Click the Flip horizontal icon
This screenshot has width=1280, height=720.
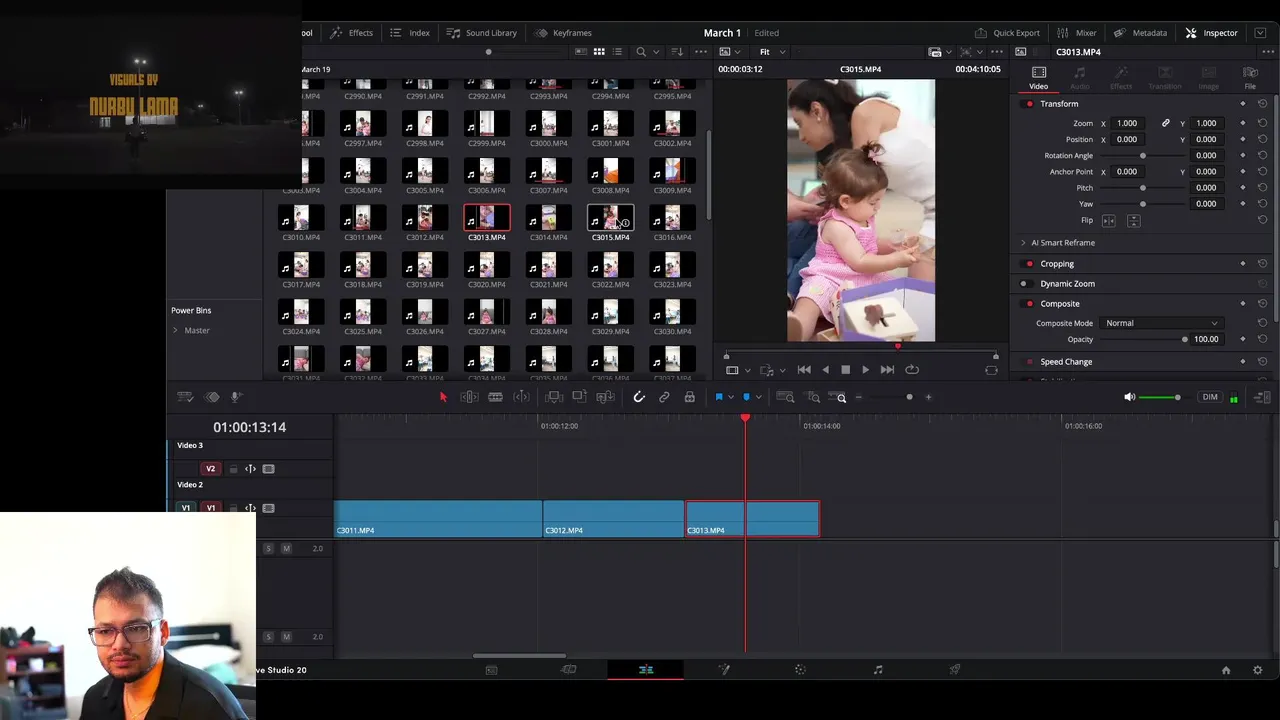click(x=1109, y=220)
